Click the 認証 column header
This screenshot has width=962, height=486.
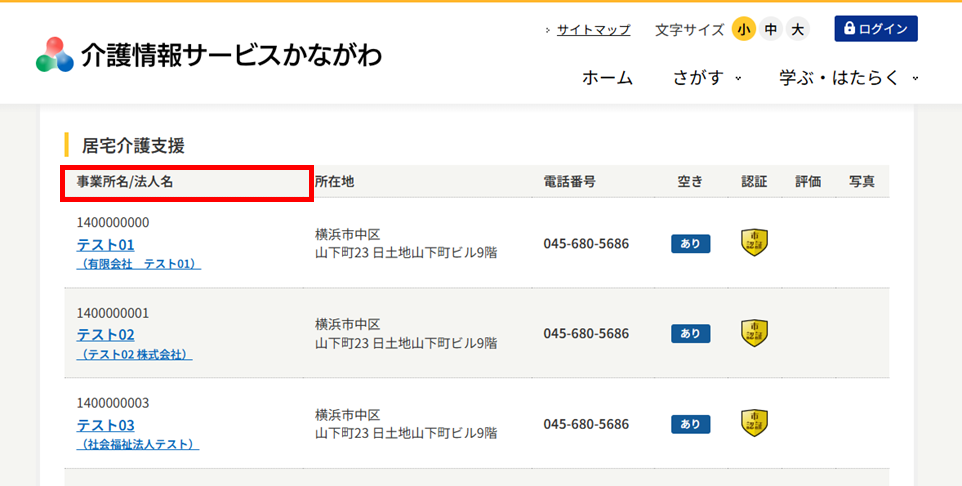coord(754,182)
